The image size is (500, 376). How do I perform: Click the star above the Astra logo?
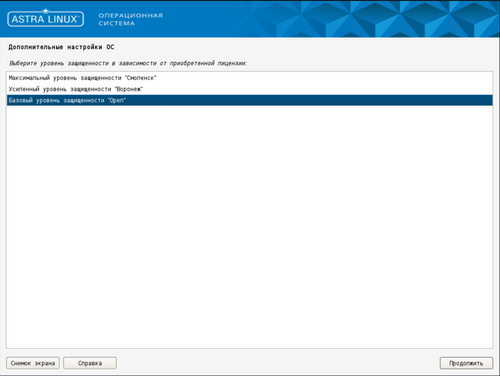46,11
